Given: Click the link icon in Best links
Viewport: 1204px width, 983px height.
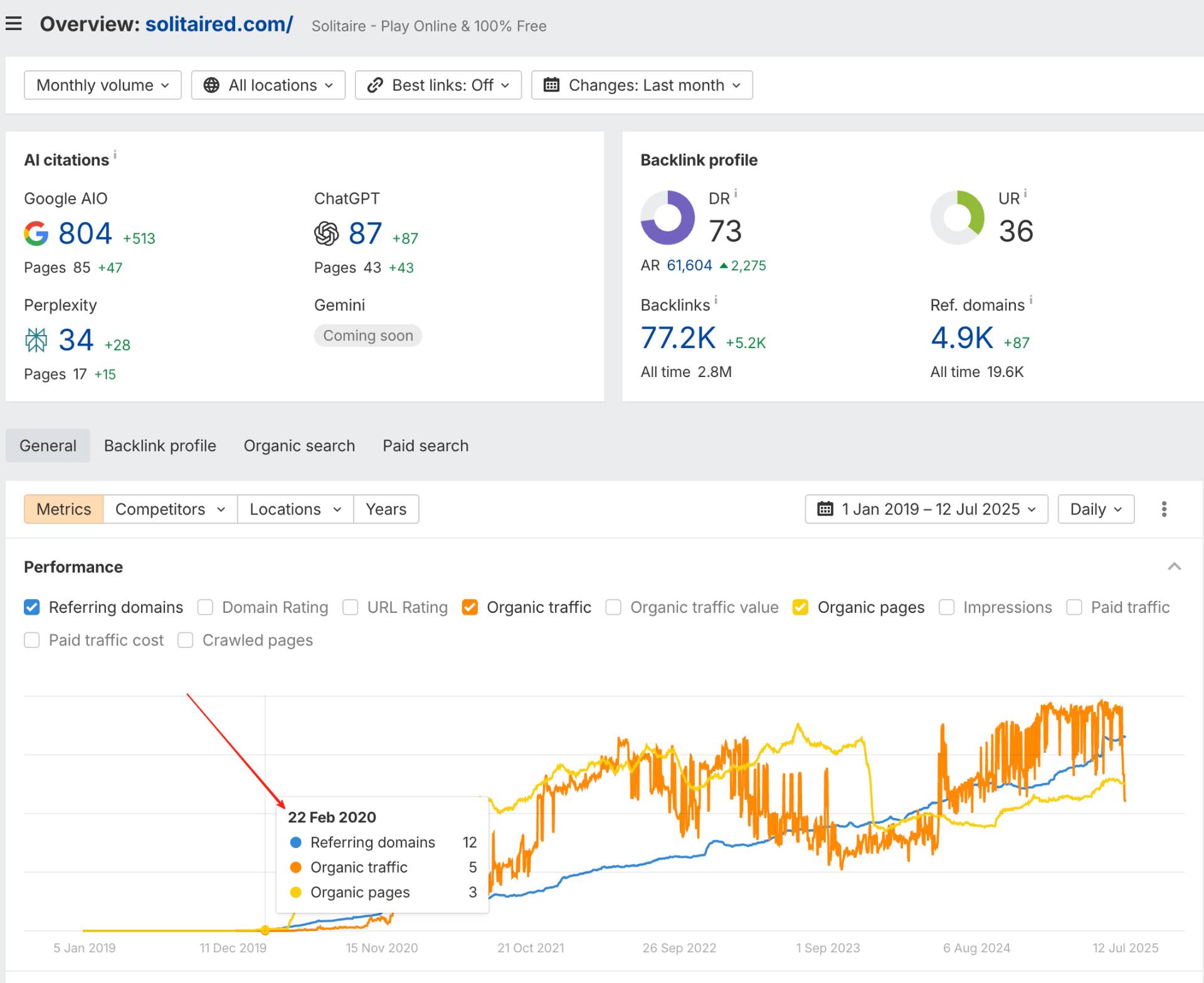Looking at the screenshot, I should (375, 85).
